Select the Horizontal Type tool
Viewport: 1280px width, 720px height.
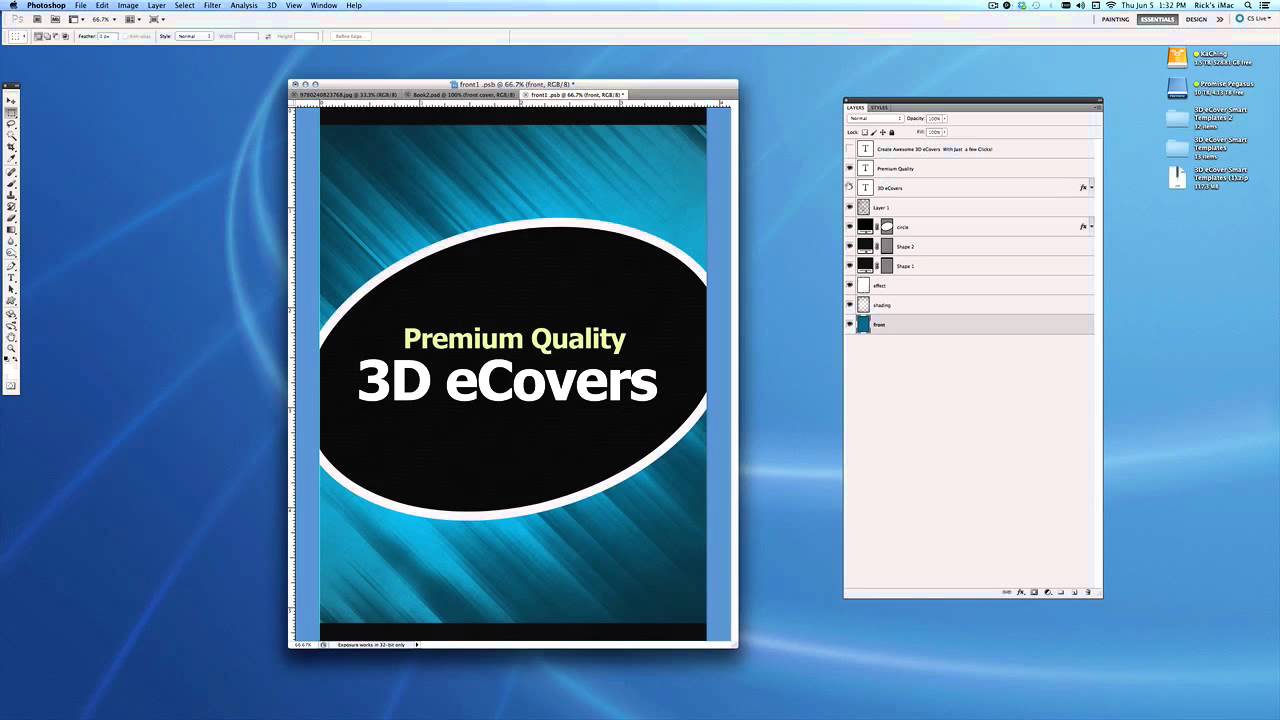(12, 277)
